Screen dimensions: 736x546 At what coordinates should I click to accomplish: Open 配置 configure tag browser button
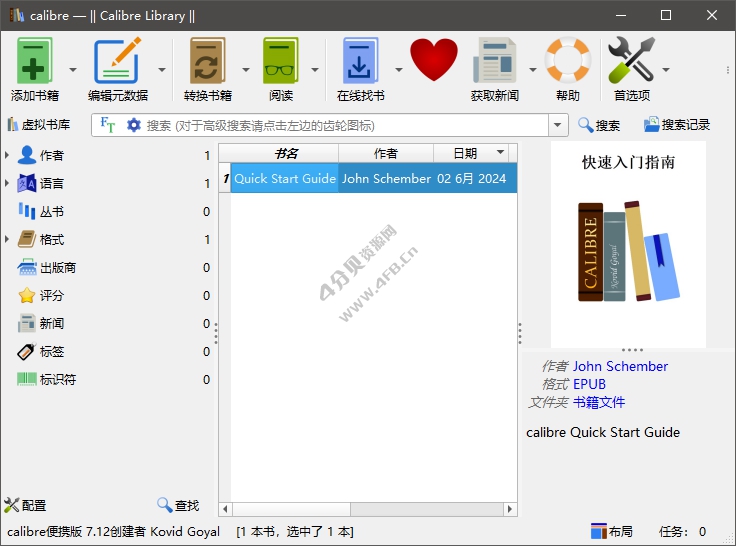pyautogui.click(x=25, y=505)
